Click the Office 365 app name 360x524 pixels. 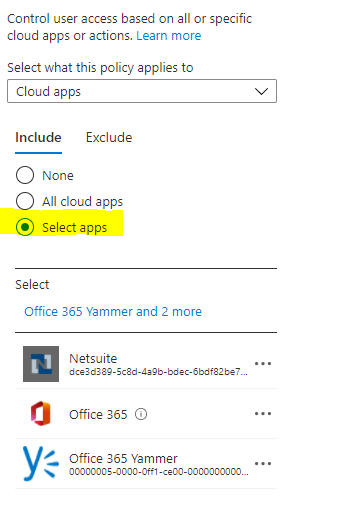coord(98,414)
